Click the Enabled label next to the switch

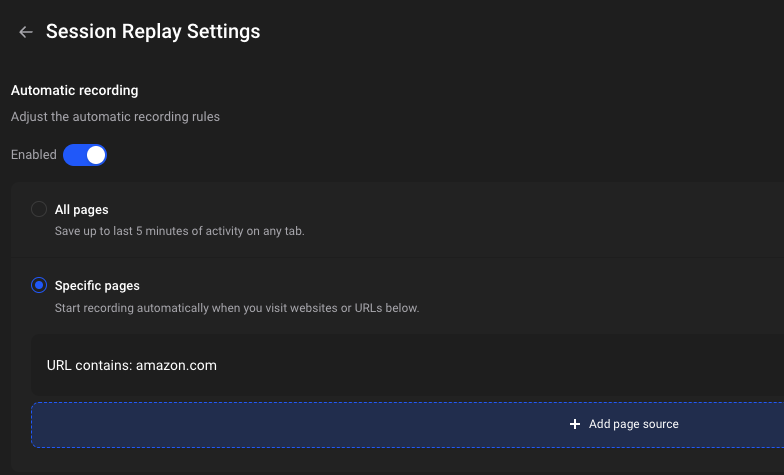(x=34, y=154)
